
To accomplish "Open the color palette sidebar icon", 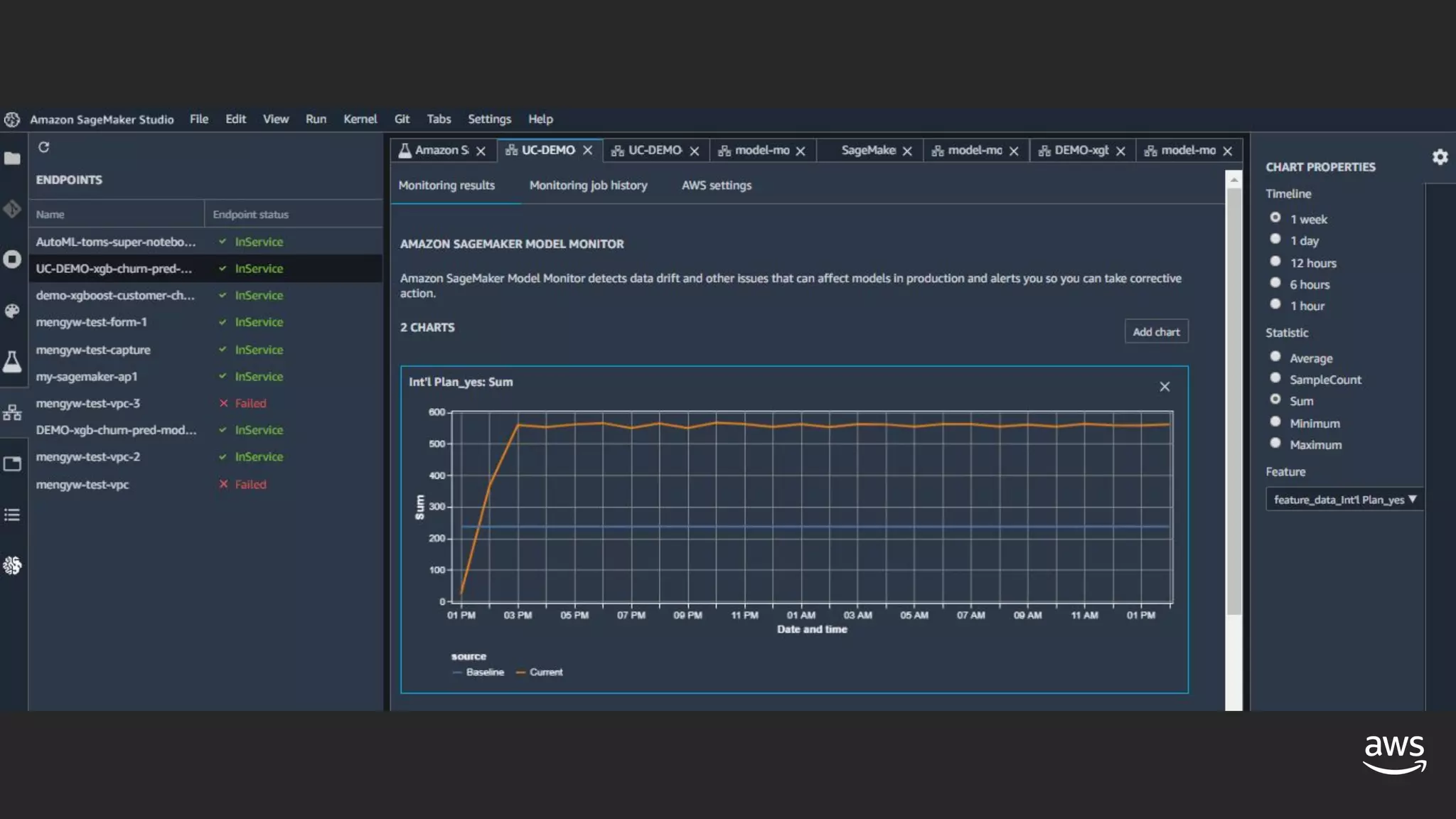I will point(12,311).
